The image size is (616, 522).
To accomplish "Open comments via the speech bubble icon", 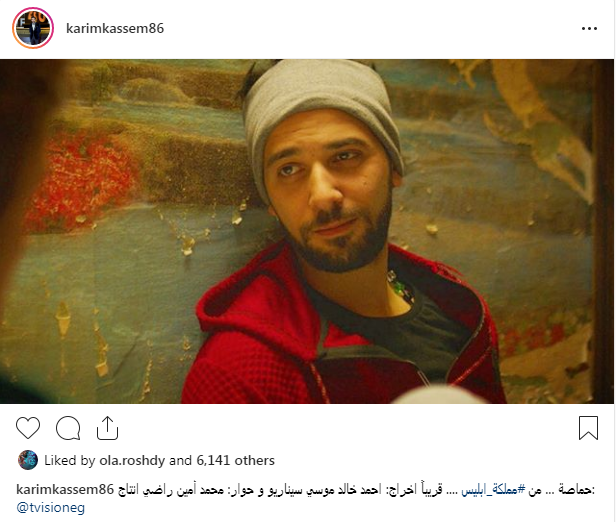I will [x=68, y=428].
